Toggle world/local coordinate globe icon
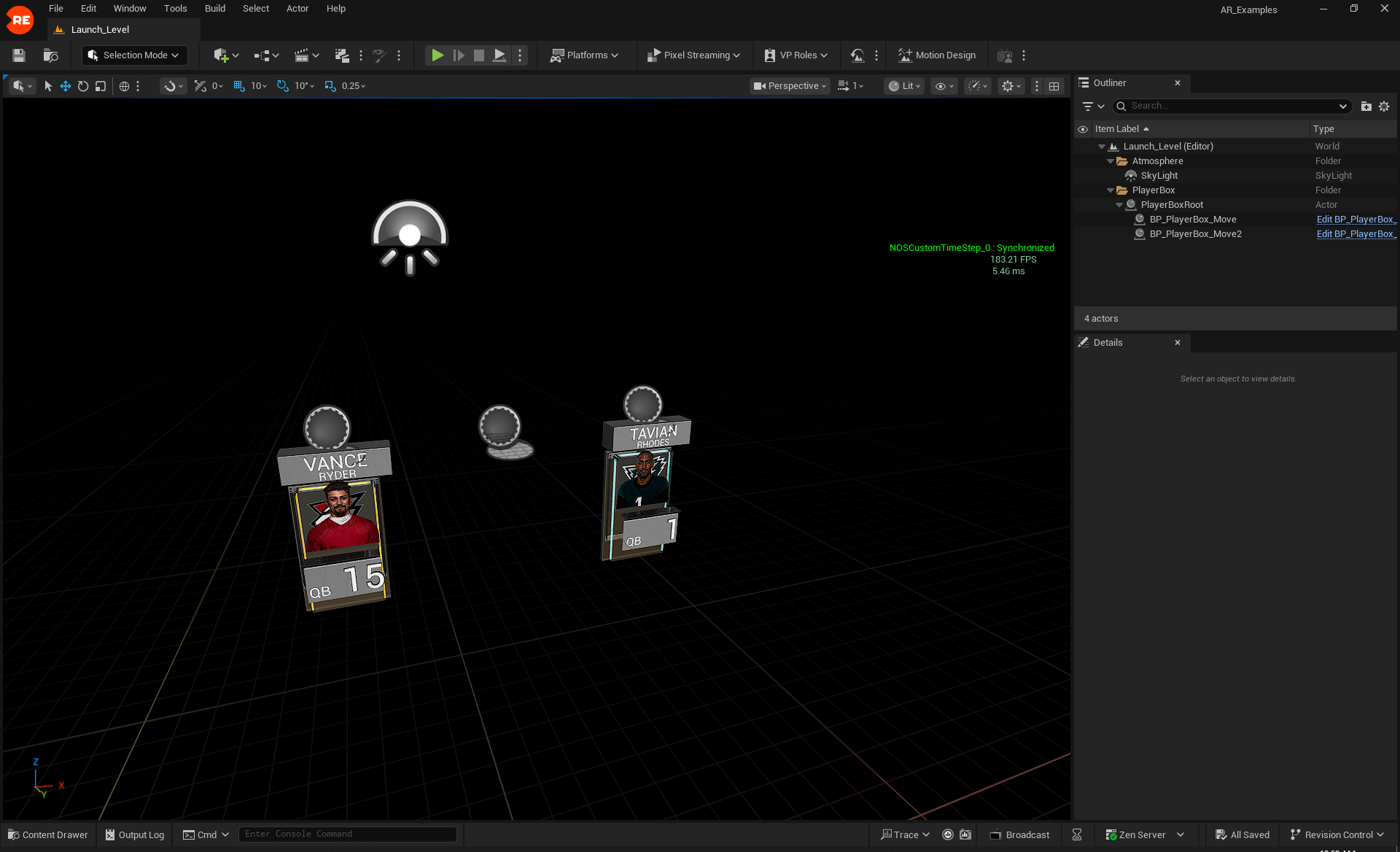Screen dimensions: 1400x852 point(124,86)
